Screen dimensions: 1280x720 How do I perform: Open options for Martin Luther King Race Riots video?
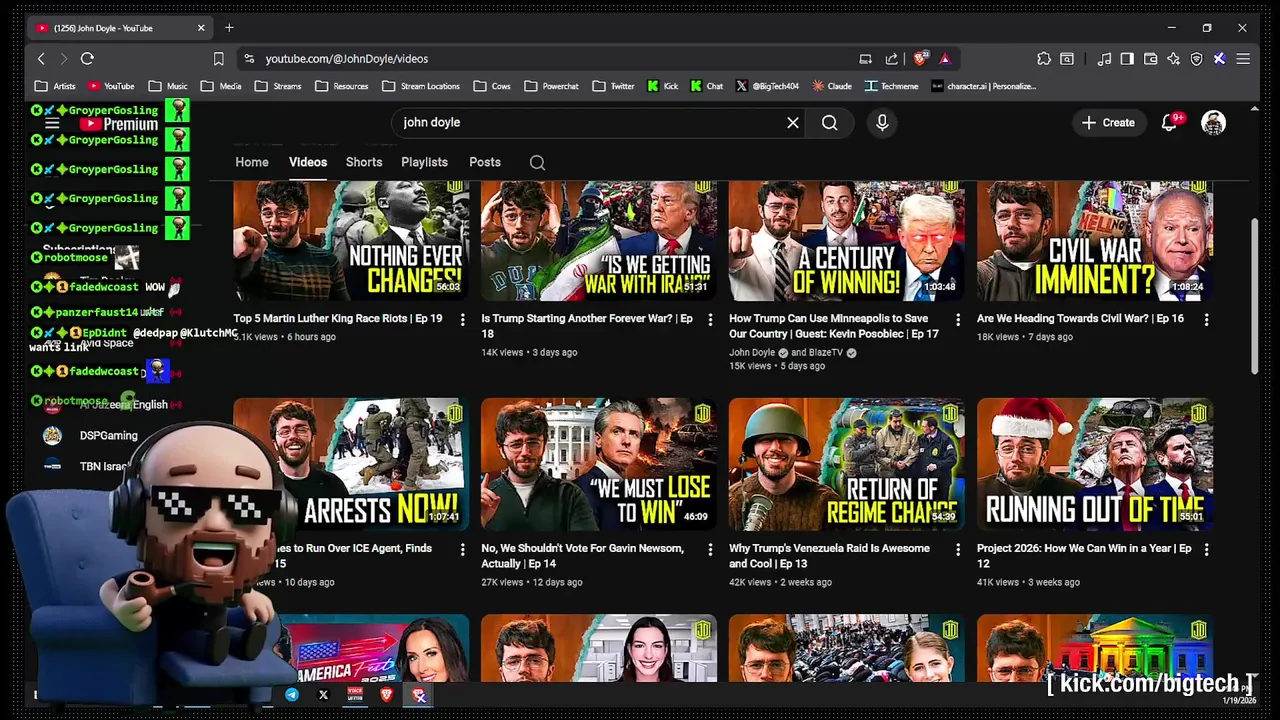pyautogui.click(x=462, y=320)
